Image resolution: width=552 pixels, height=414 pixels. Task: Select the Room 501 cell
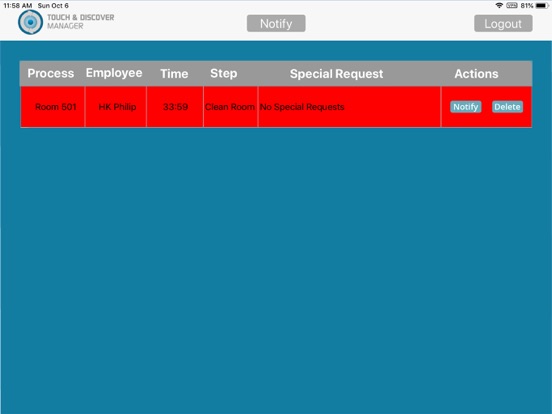pos(52,107)
